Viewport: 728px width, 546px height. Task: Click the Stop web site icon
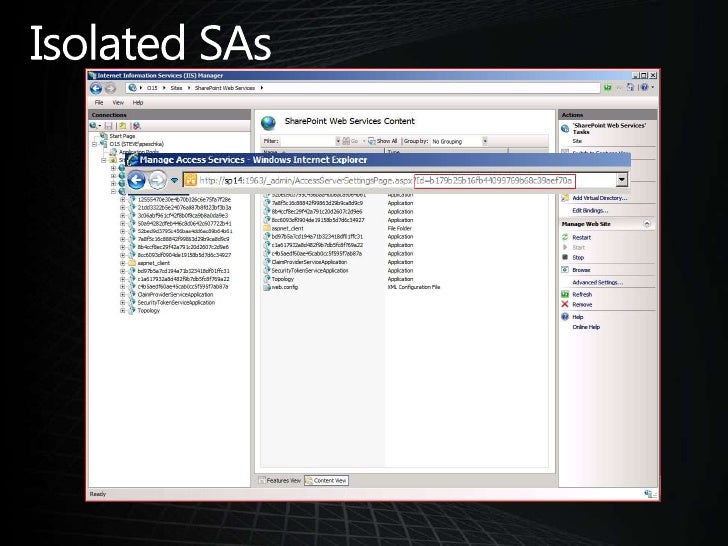tap(565, 257)
